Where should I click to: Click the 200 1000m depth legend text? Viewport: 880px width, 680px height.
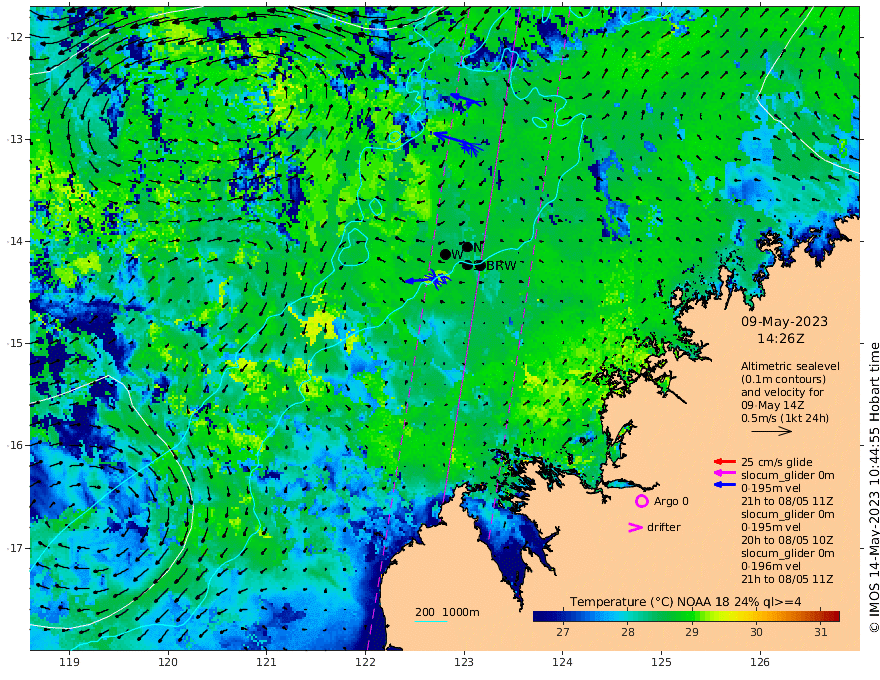click(447, 612)
